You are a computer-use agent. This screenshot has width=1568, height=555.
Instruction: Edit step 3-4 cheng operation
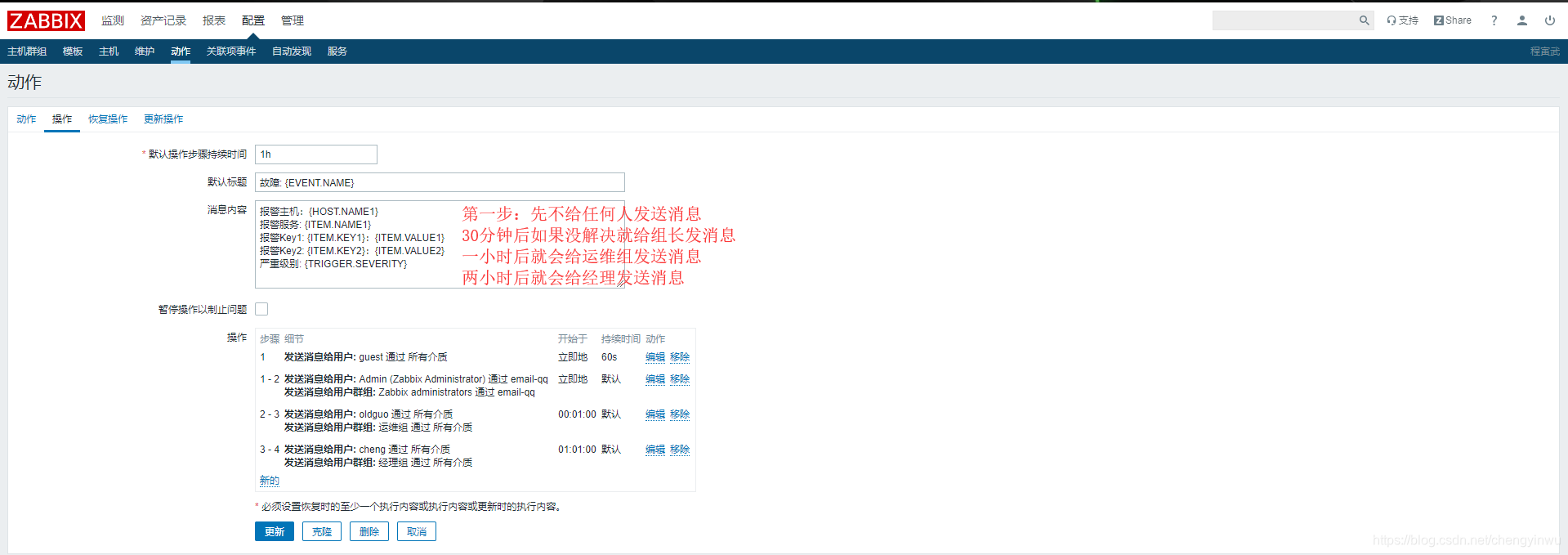click(655, 450)
